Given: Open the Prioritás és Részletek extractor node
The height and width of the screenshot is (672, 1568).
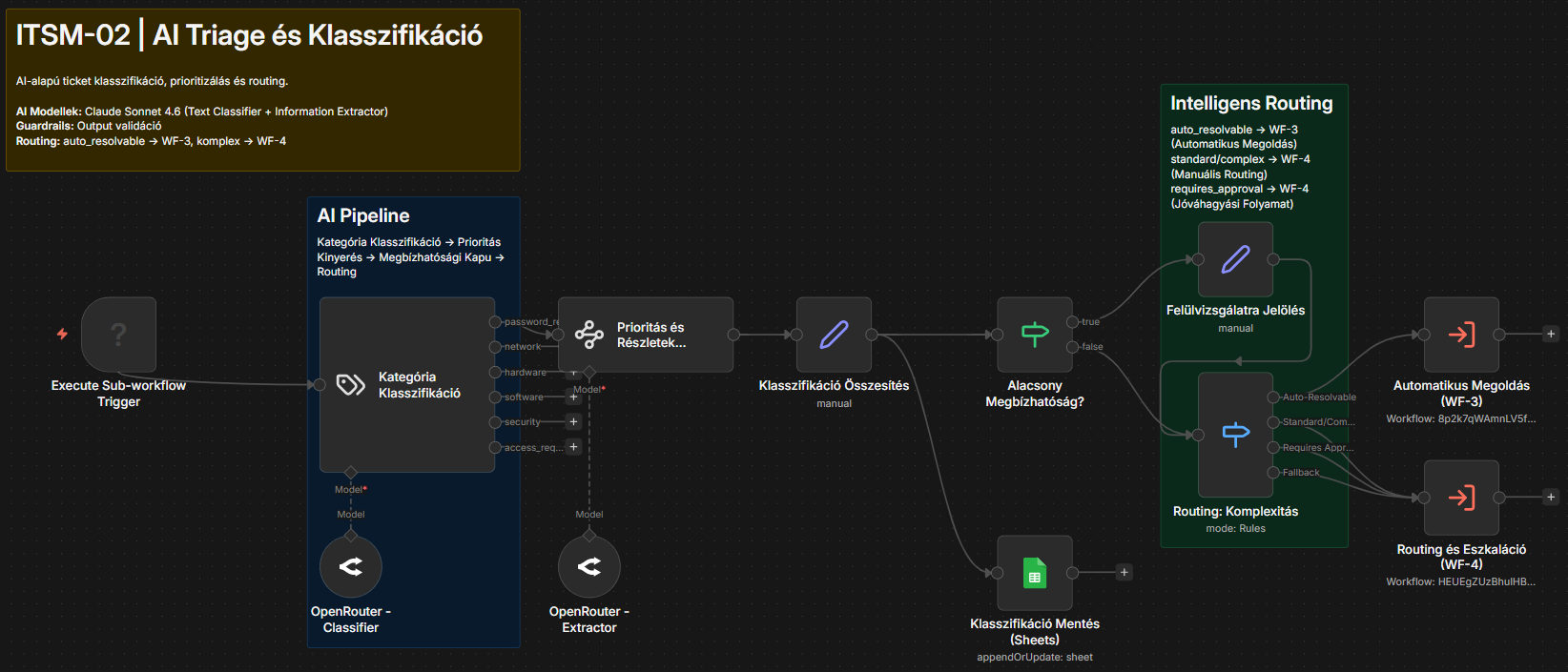Looking at the screenshot, I should pyautogui.click(x=645, y=335).
